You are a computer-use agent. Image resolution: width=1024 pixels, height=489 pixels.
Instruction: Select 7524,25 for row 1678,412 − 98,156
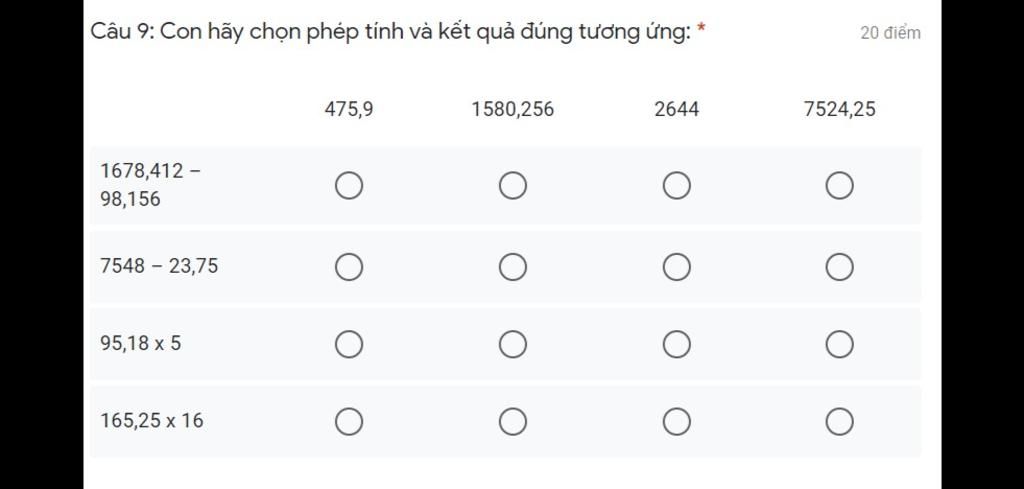point(839,185)
